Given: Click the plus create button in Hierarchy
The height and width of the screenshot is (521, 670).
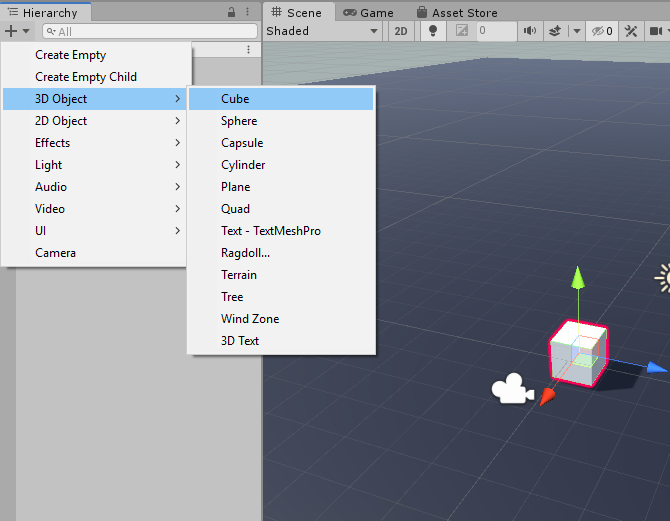Looking at the screenshot, I should click(11, 32).
